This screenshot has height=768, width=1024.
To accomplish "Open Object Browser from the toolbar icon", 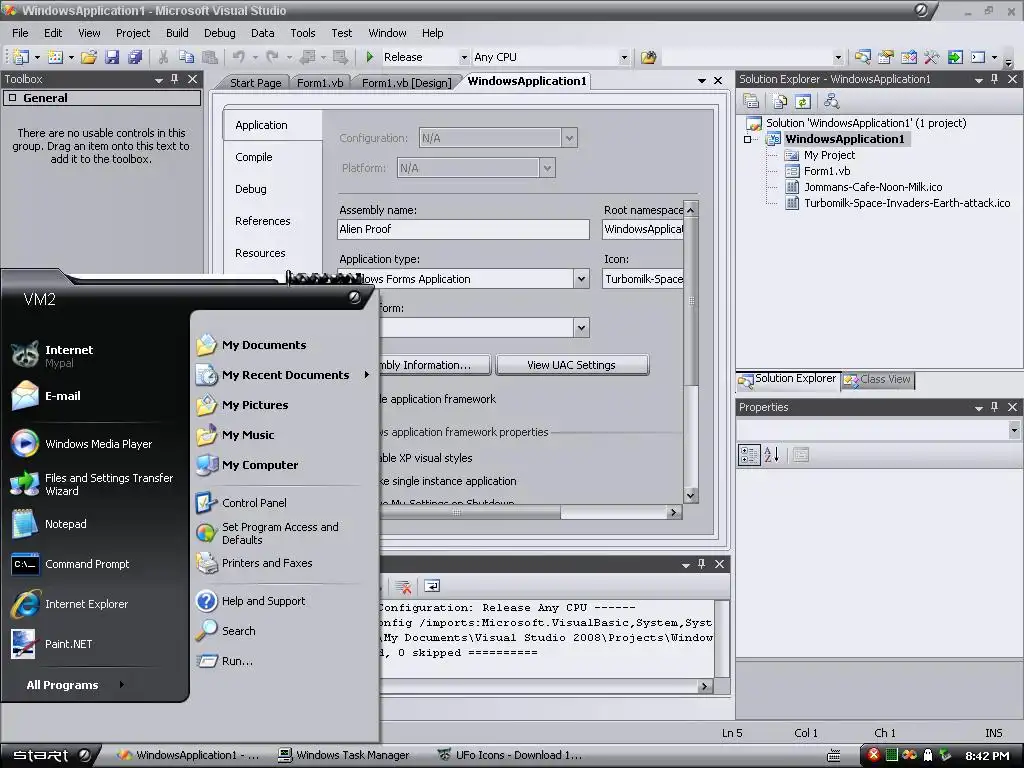I will click(x=908, y=57).
